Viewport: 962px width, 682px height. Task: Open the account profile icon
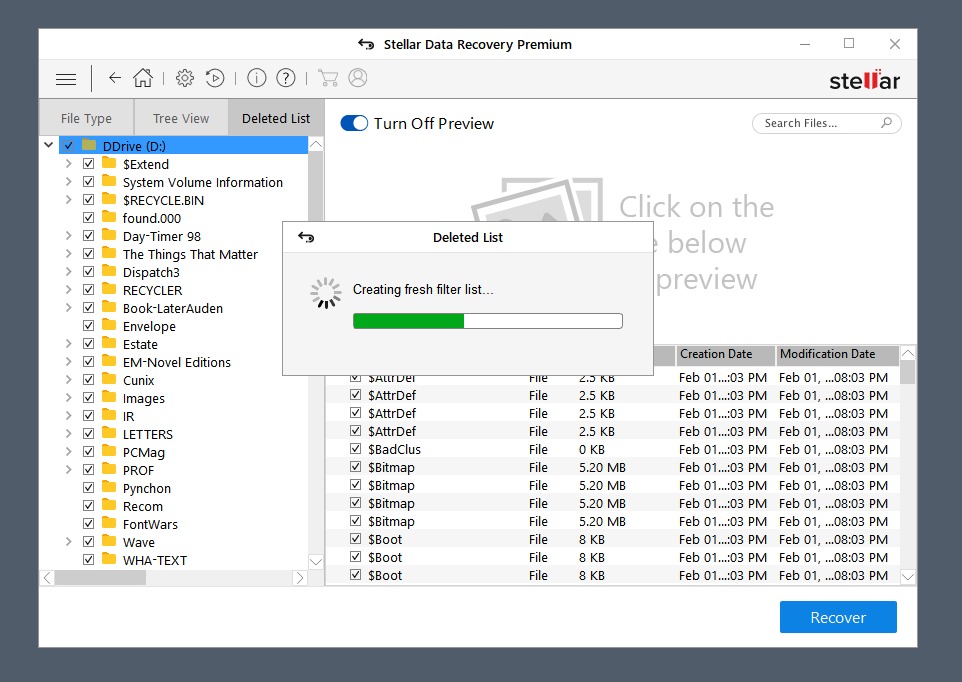(x=357, y=77)
